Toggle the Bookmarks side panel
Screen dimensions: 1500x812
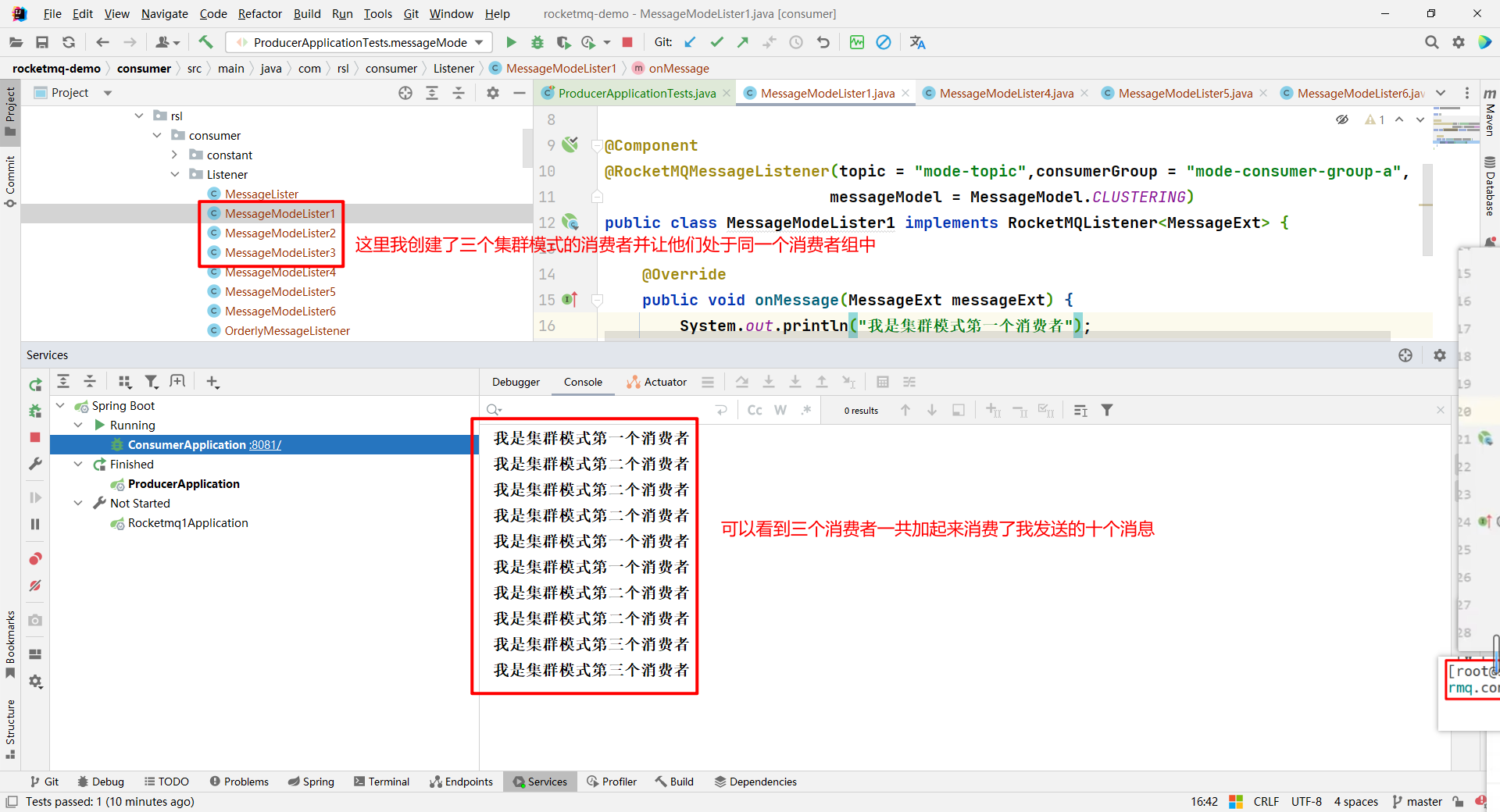coord(10,644)
